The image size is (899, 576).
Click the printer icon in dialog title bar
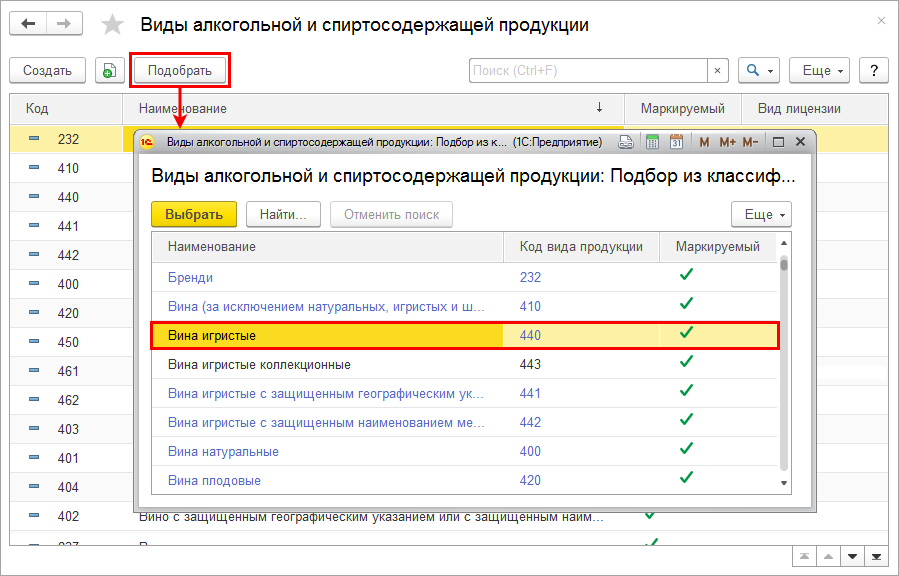[x=626, y=142]
